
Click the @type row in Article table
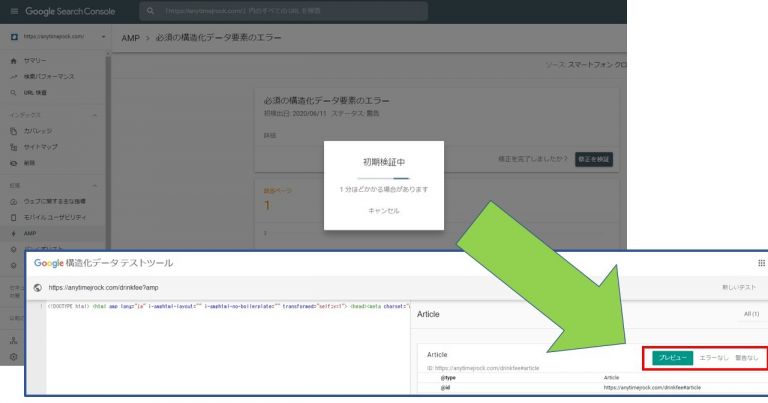pos(593,378)
